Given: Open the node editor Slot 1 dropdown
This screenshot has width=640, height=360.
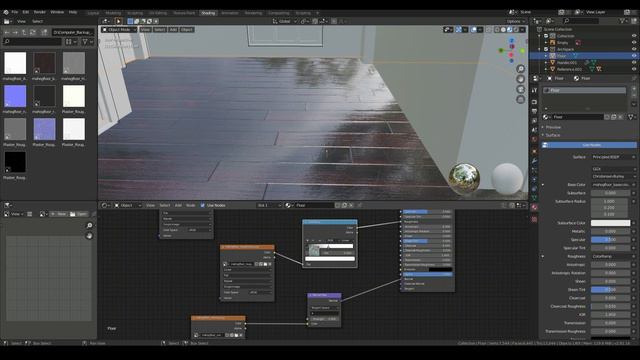Looking at the screenshot, I should pyautogui.click(x=269, y=205).
